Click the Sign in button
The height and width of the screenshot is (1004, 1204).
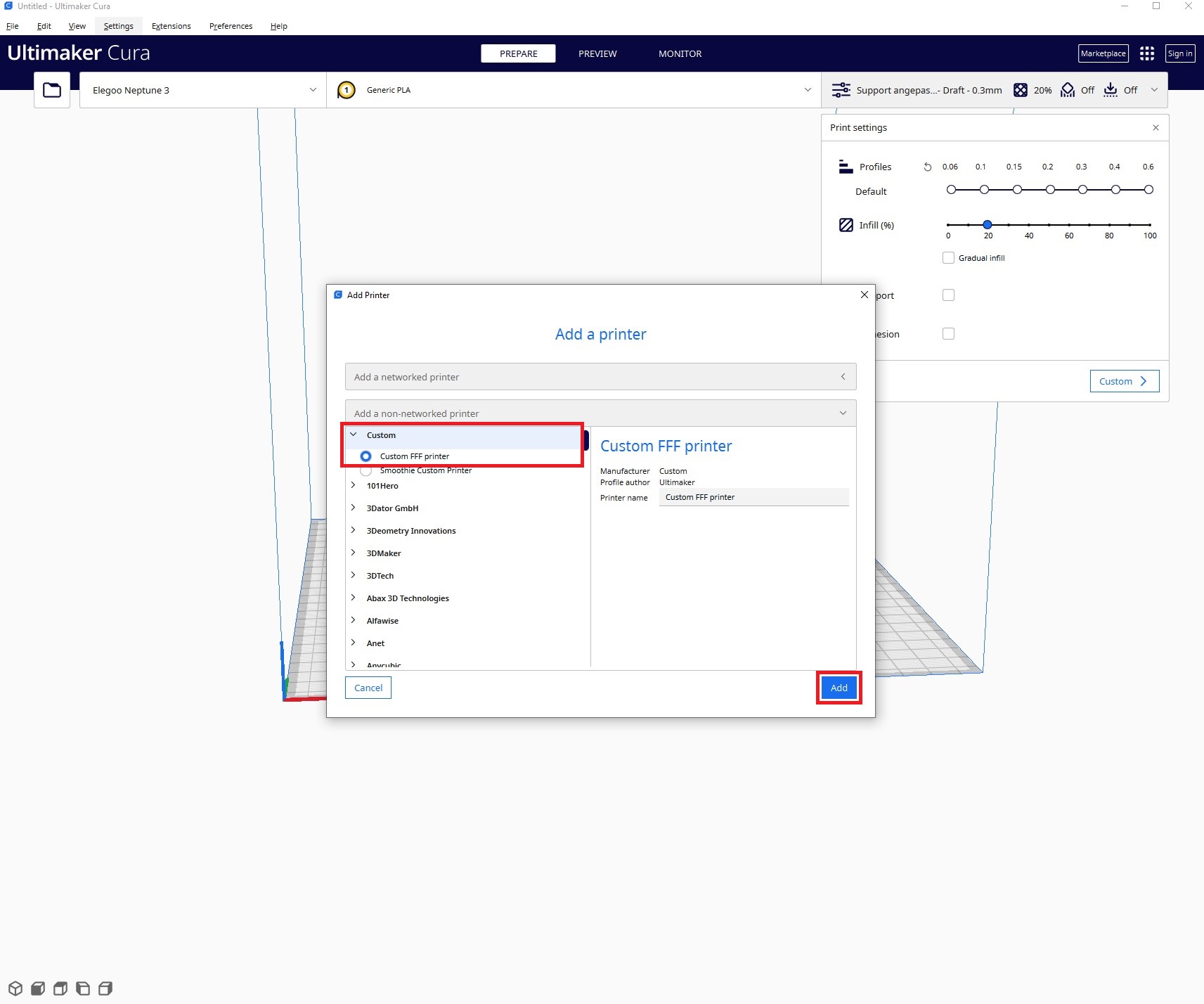coord(1180,53)
